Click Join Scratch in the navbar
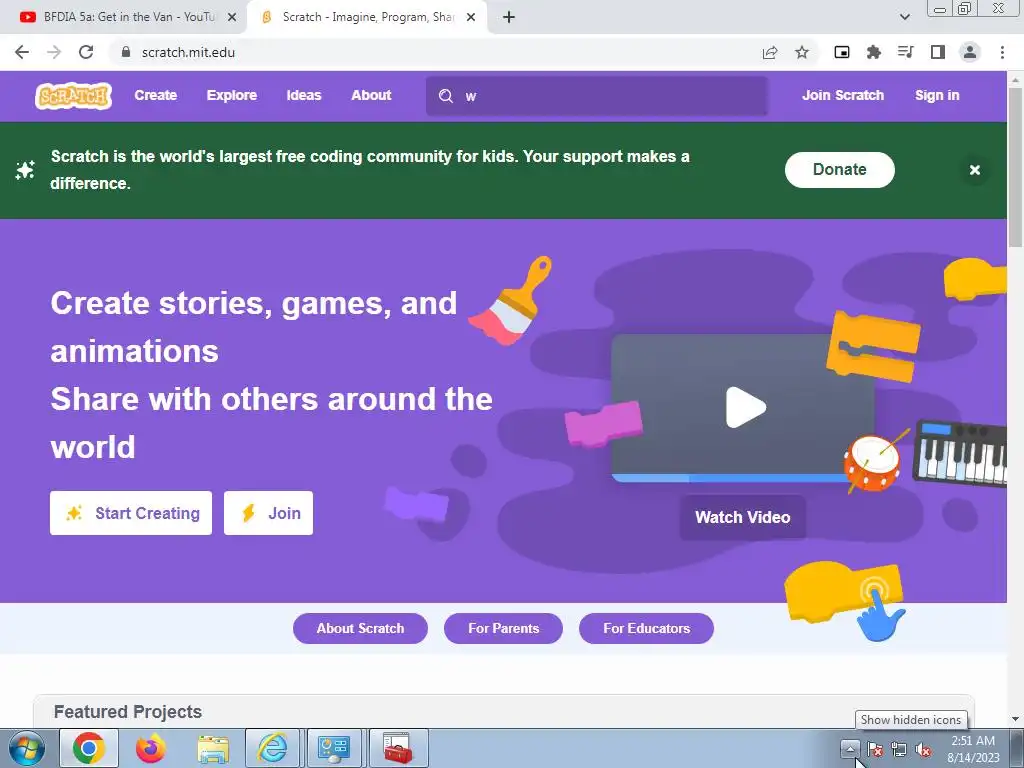This screenshot has width=1024, height=768. [842, 95]
